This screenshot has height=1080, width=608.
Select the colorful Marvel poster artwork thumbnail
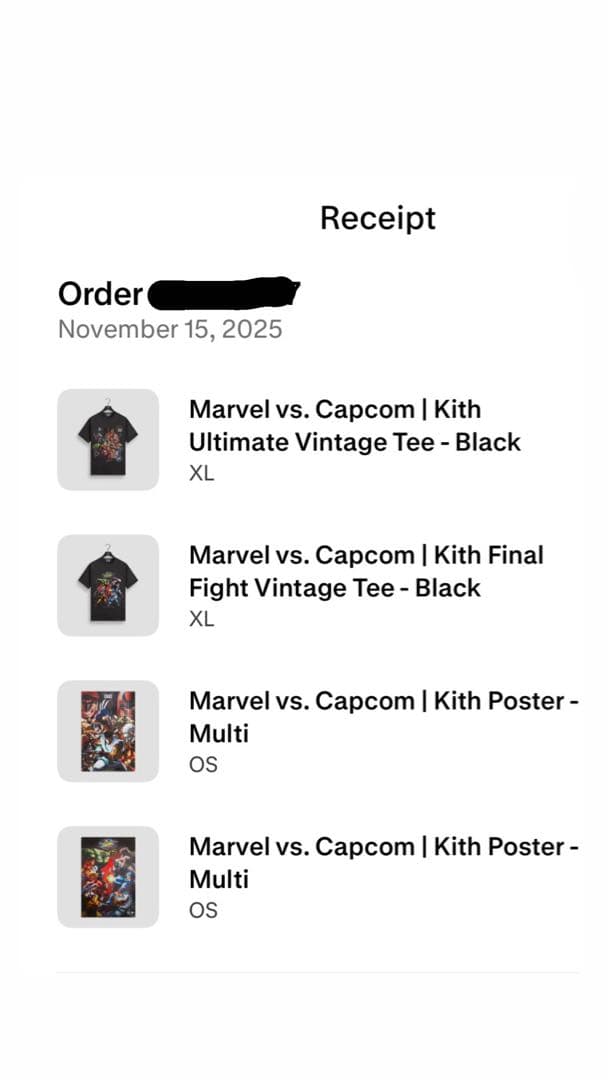click(x=108, y=731)
